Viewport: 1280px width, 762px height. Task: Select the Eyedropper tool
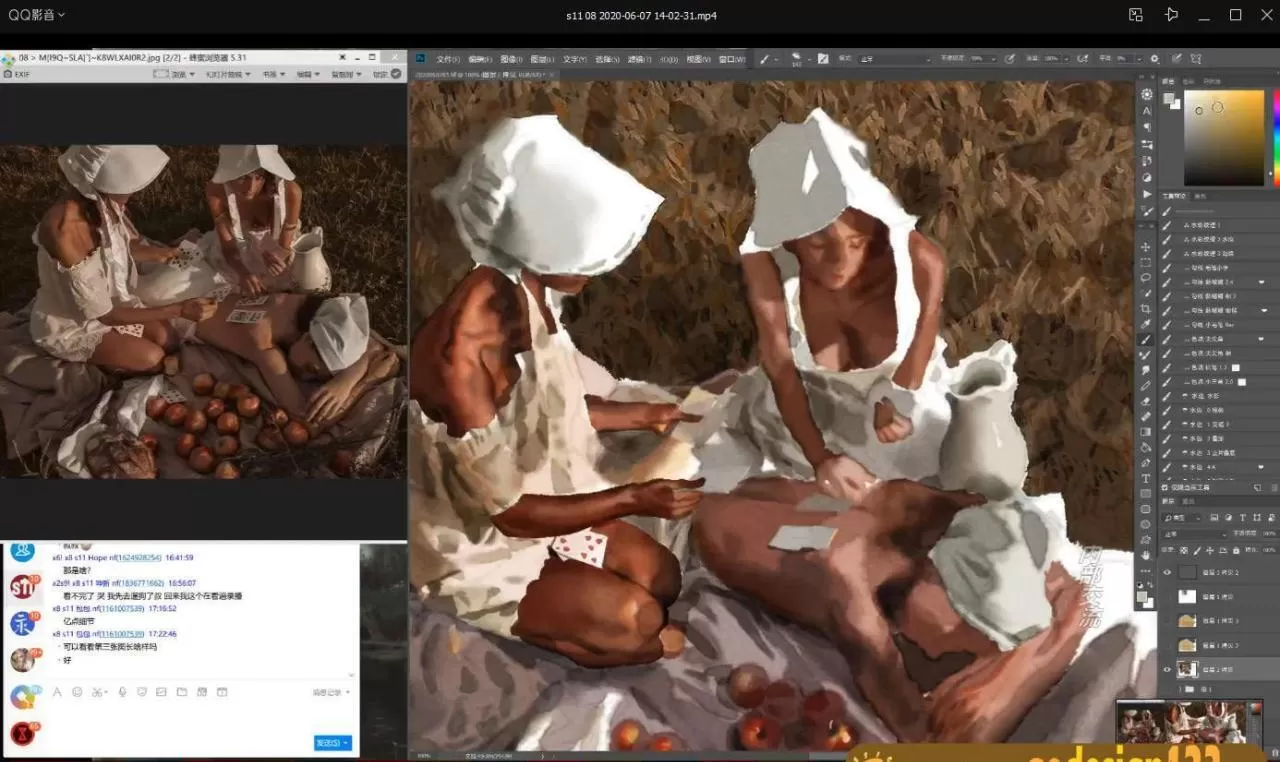pos(1146,324)
